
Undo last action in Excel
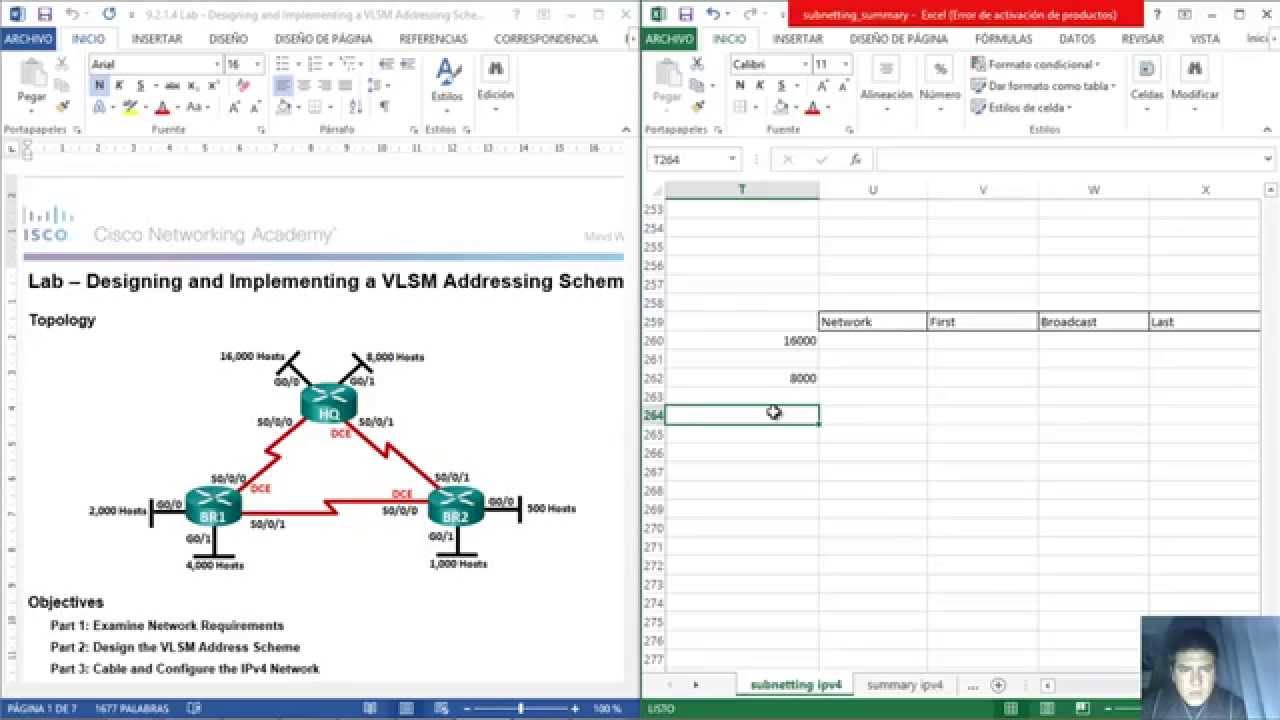714,14
